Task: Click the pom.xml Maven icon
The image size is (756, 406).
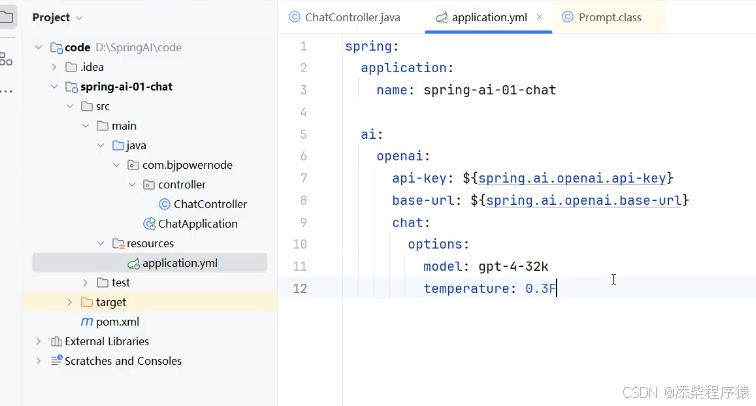Action: pyautogui.click(x=87, y=322)
